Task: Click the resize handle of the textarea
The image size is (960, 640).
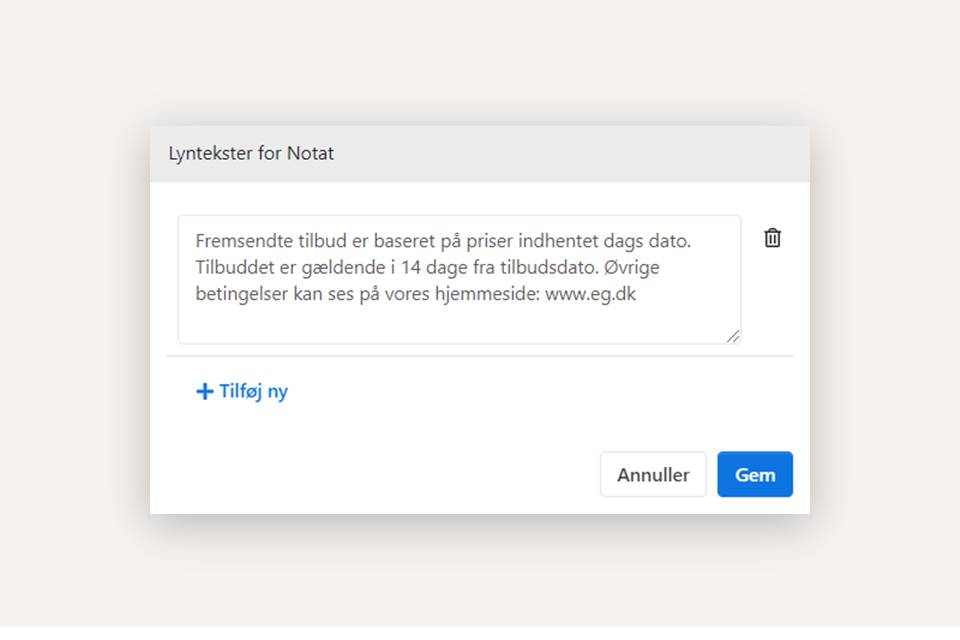Action: tap(735, 336)
